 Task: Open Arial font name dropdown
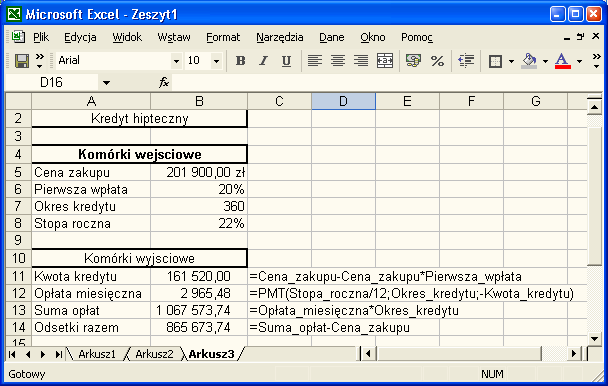click(x=176, y=61)
